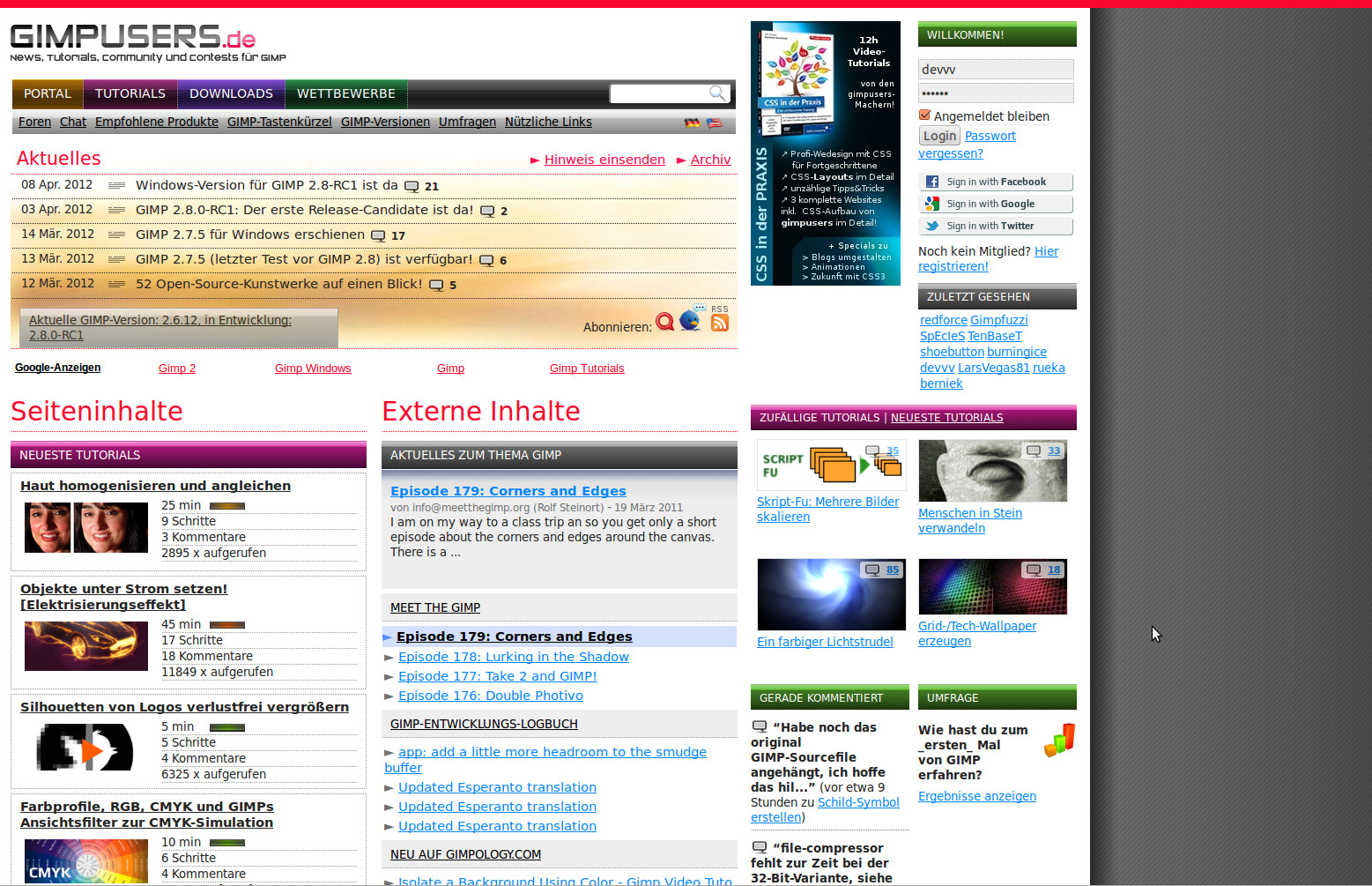The width and height of the screenshot is (1372, 886).
Task: Click Sign in with Twitter button
Action: tap(996, 226)
